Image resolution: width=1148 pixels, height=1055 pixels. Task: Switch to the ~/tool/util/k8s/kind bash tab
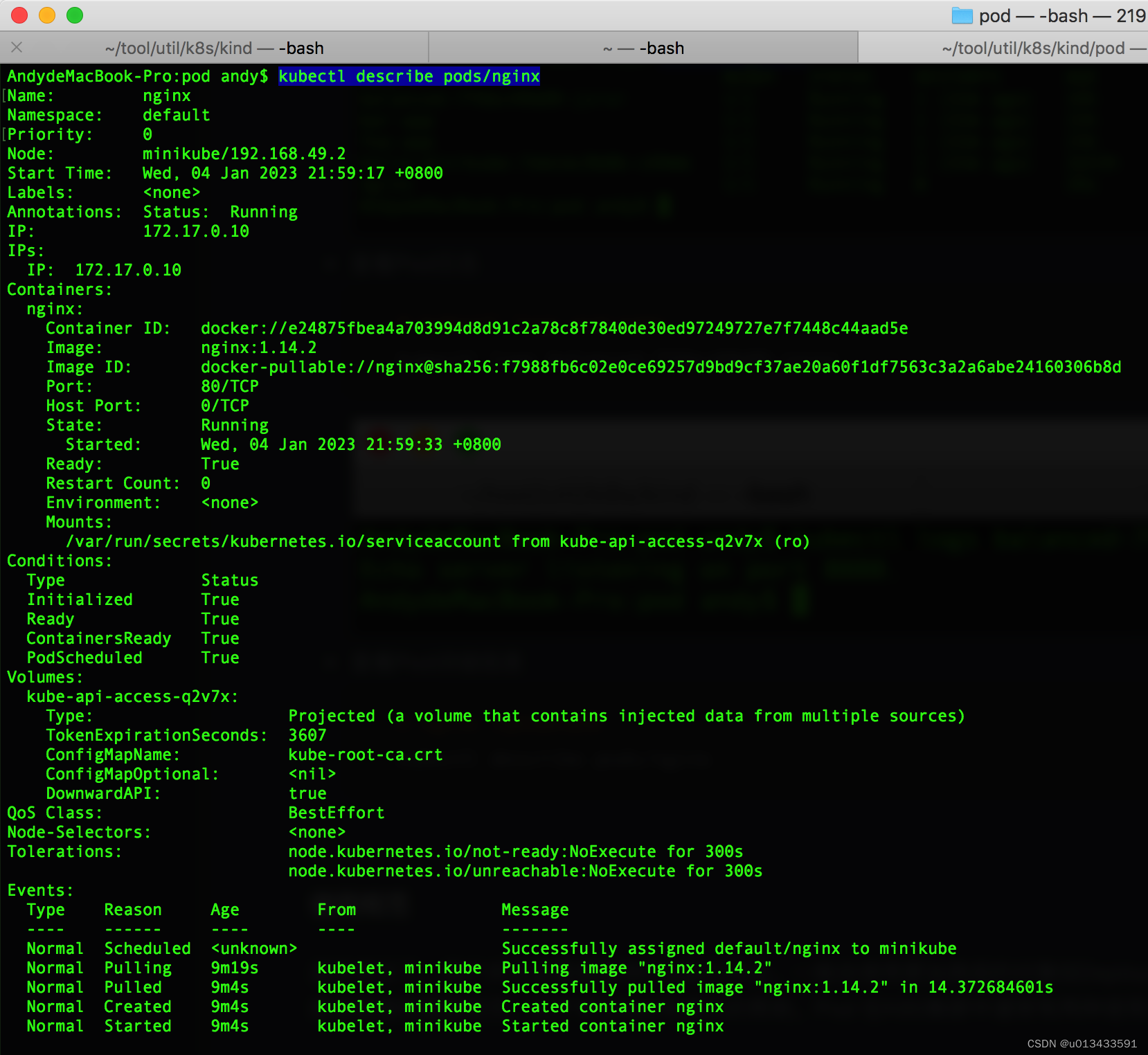click(214, 48)
